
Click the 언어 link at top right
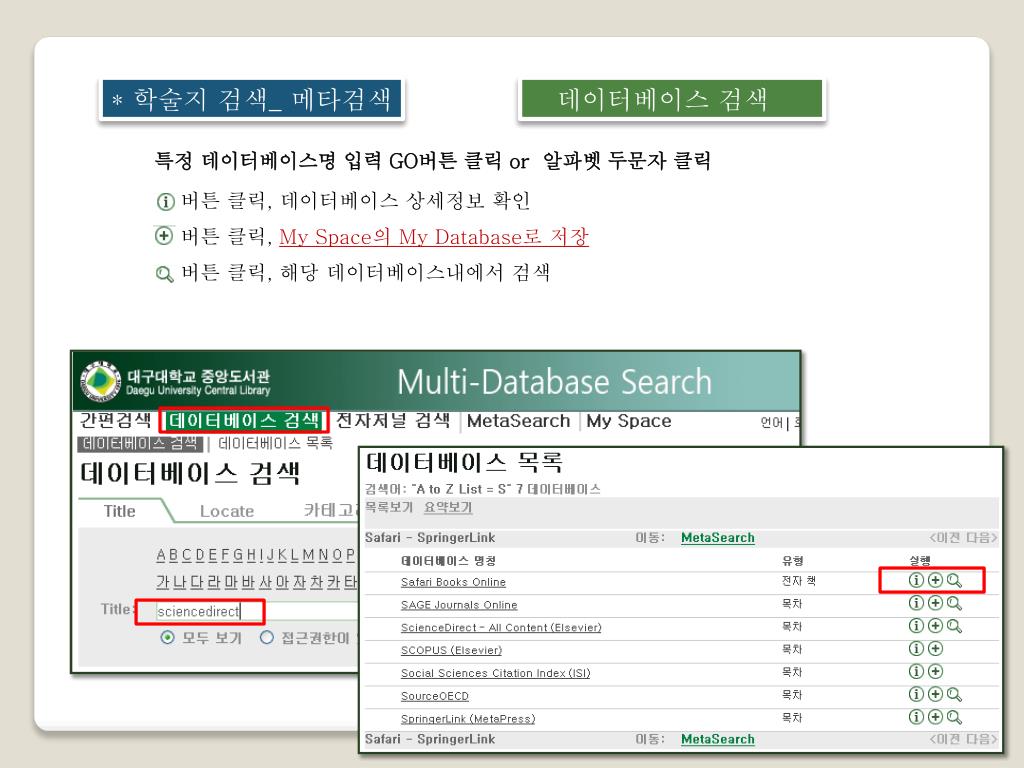(772, 423)
